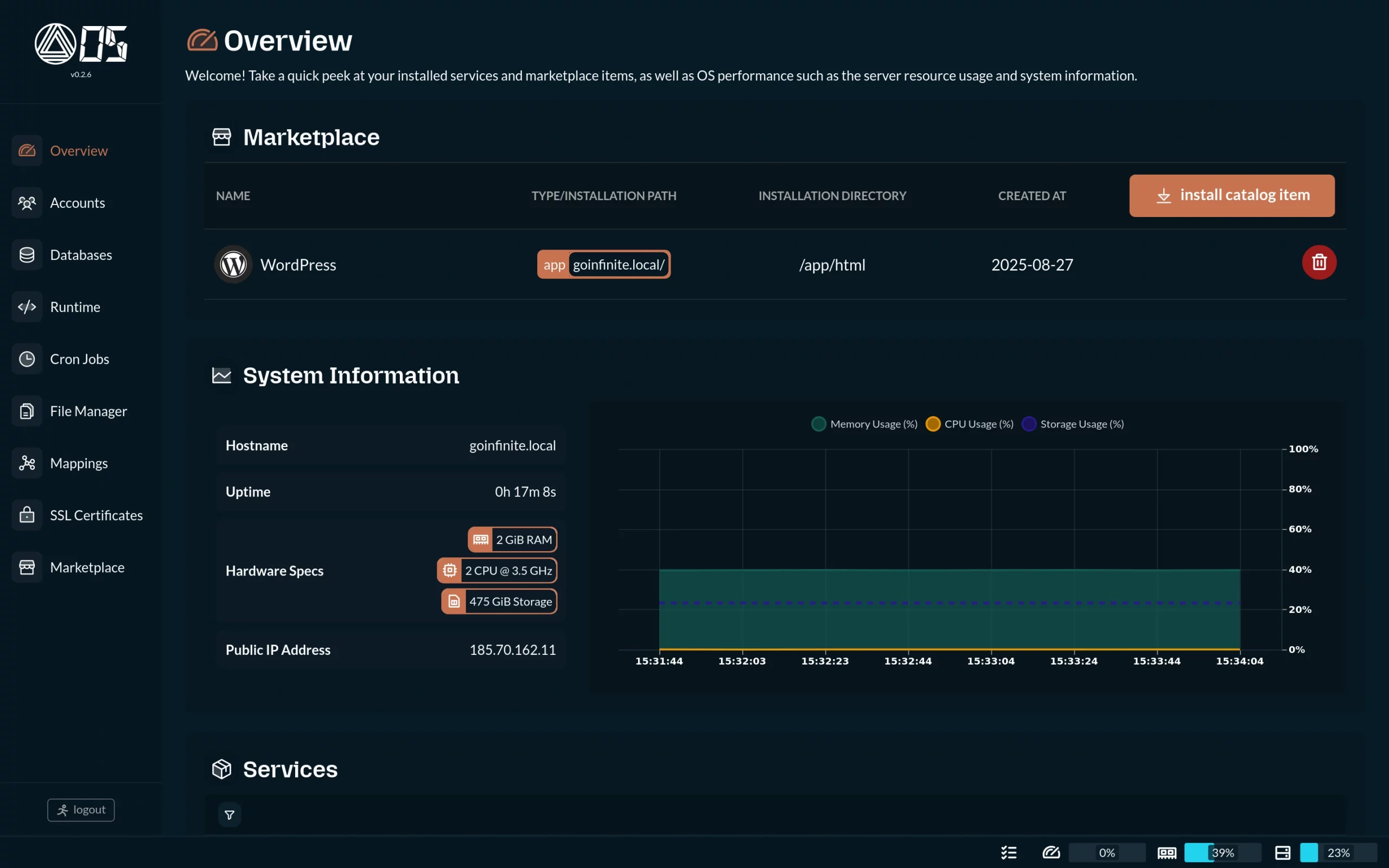Screen dimensions: 1389x868
Task: Open File Manager from sidebar icon
Action: (27, 411)
